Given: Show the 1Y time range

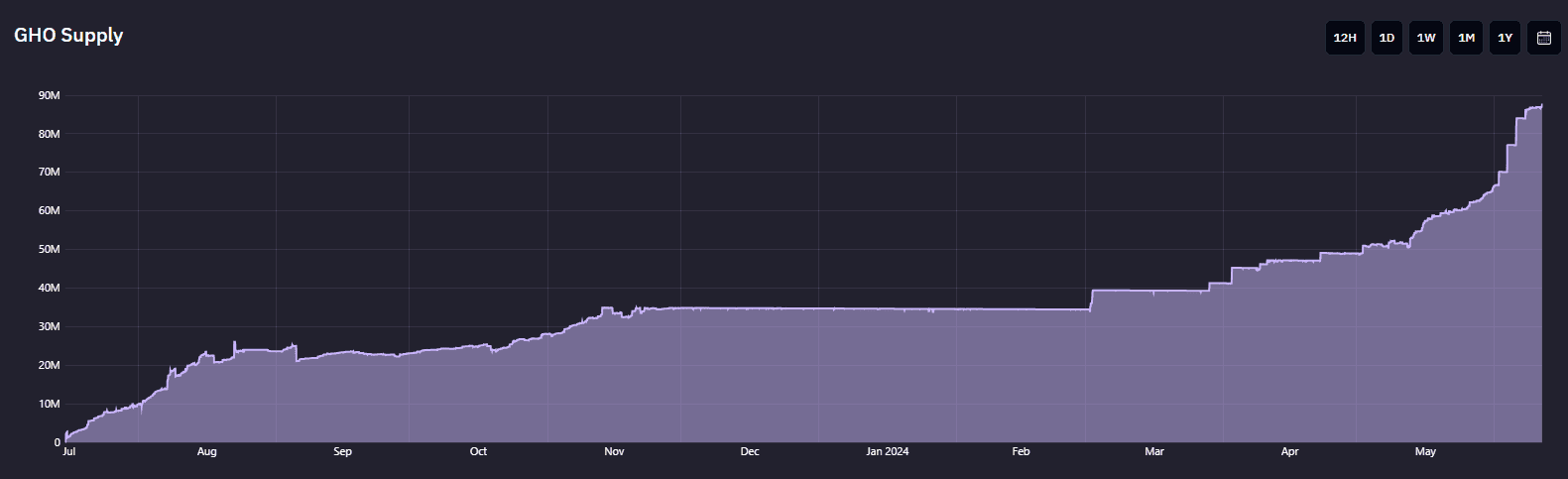Looking at the screenshot, I should pos(1505,38).
